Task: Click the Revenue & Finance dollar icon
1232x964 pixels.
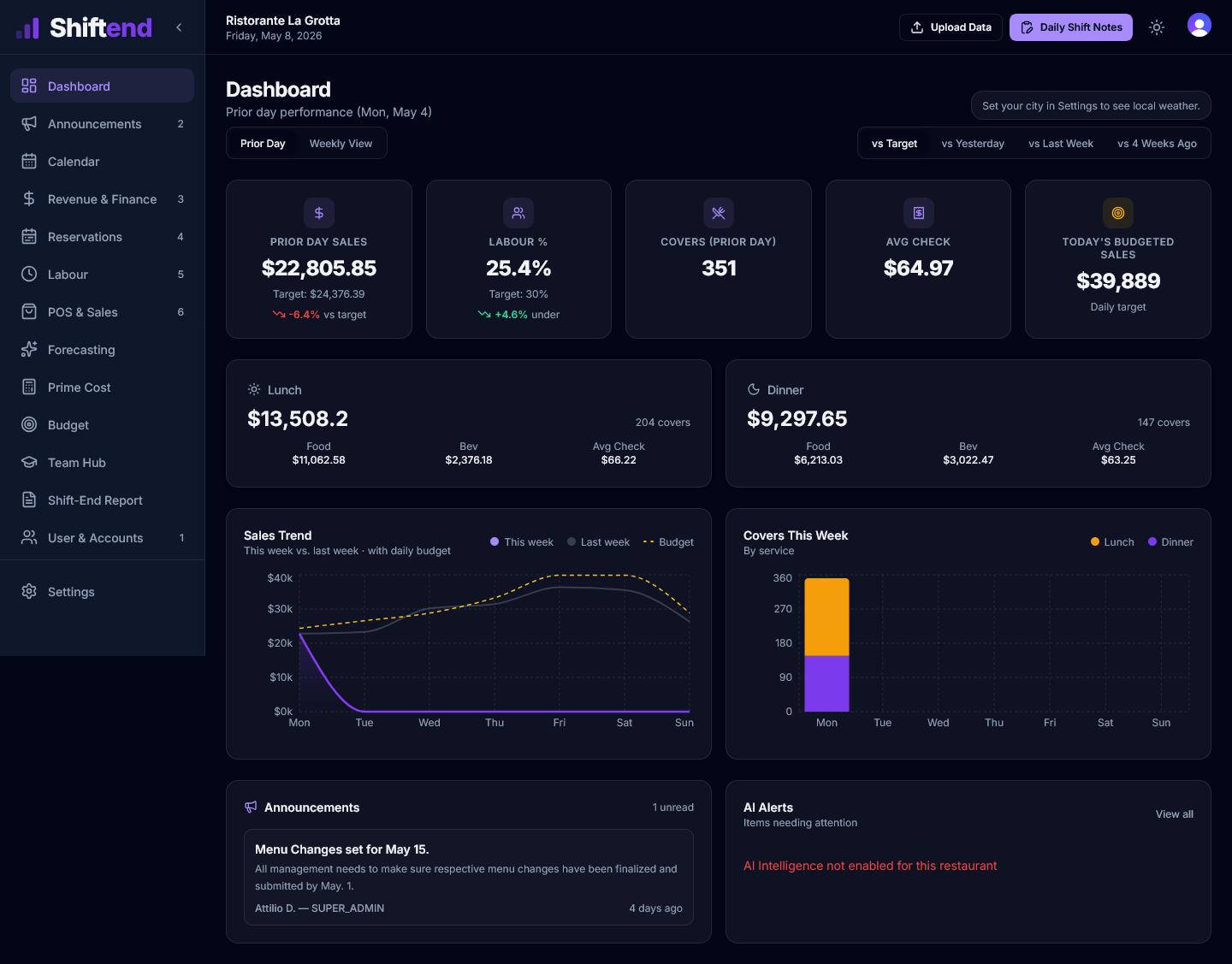Action: 29,198
